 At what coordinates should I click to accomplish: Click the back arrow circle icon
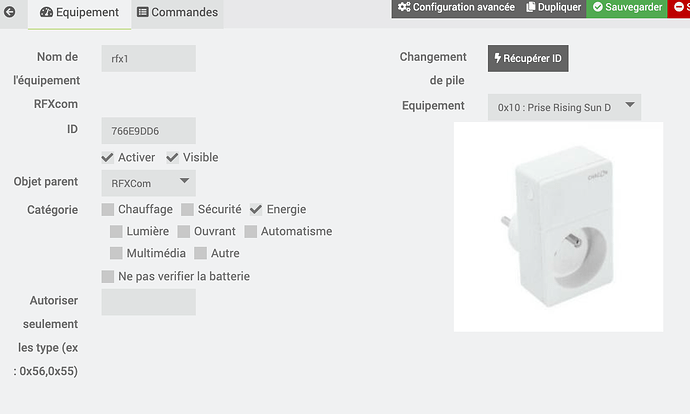[9, 12]
